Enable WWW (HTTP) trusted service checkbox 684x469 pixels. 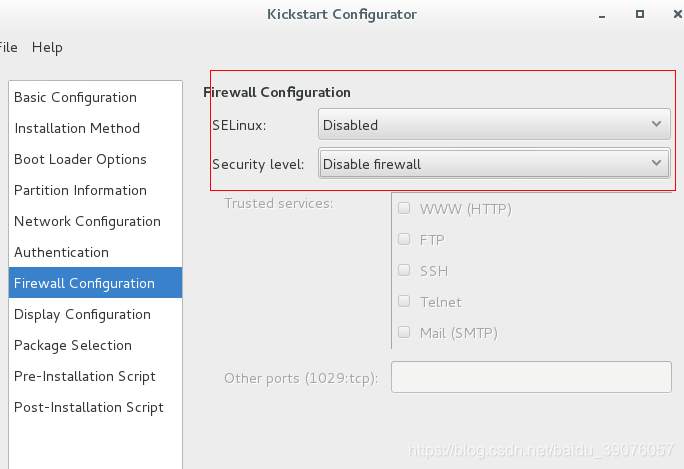[404, 209]
